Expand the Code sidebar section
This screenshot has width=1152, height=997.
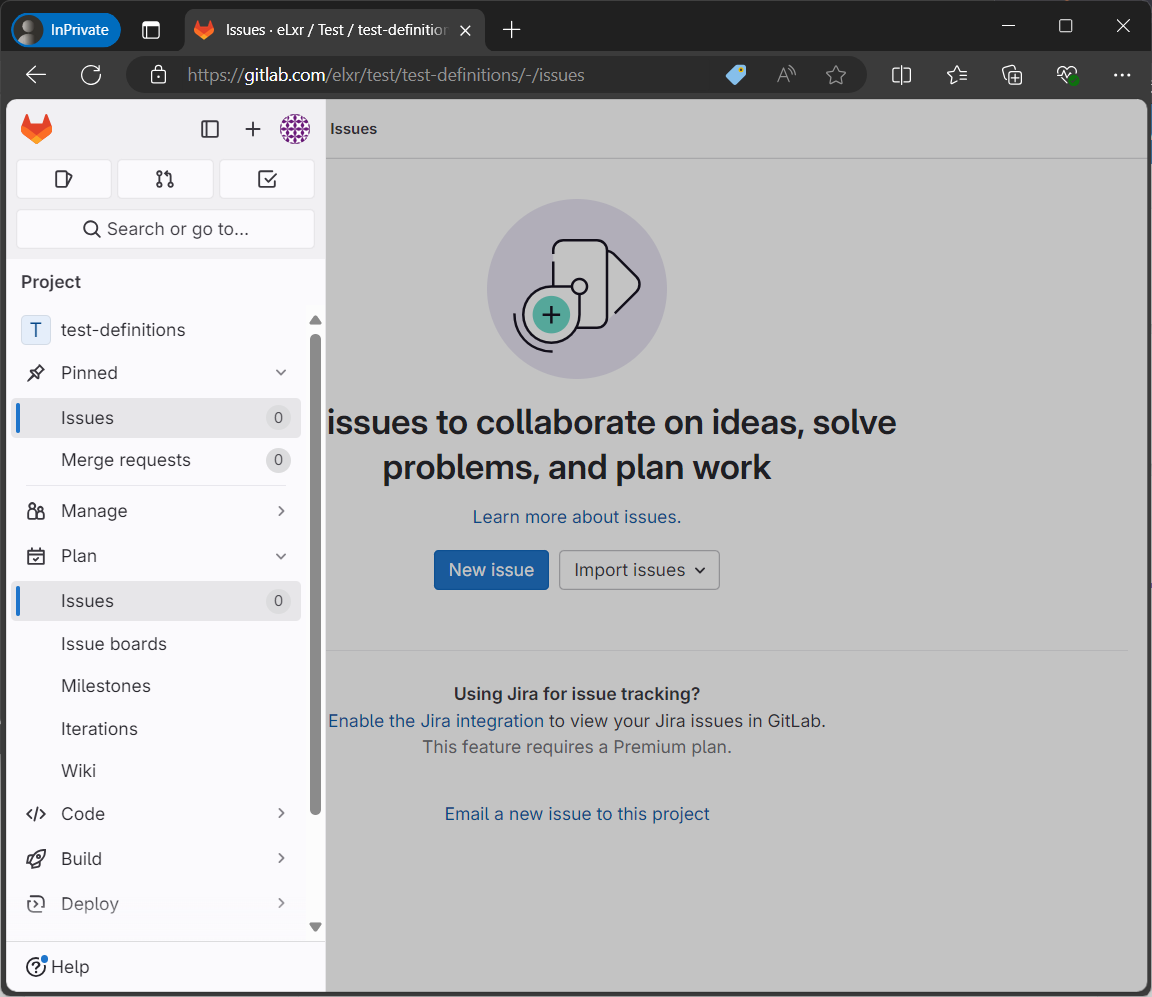click(281, 814)
